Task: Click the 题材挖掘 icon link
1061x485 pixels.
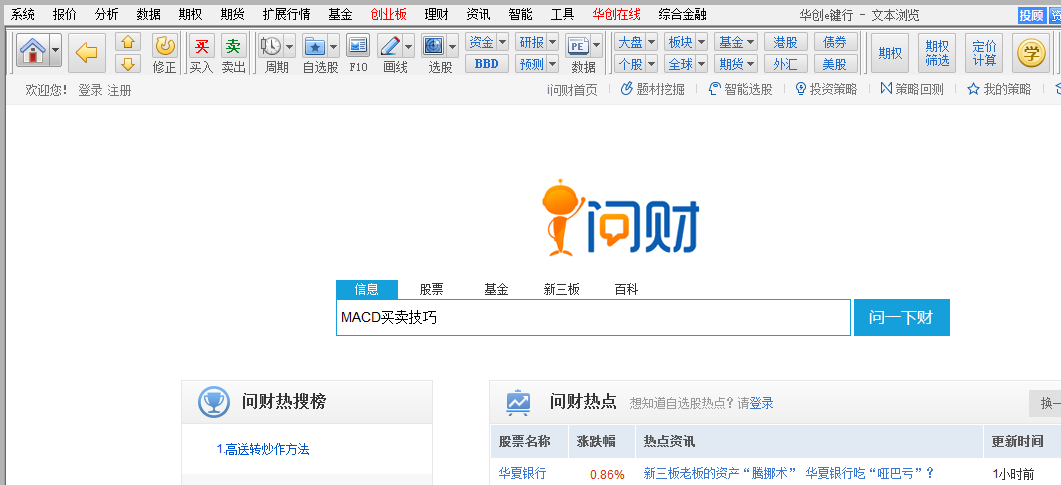Action: 652,89
